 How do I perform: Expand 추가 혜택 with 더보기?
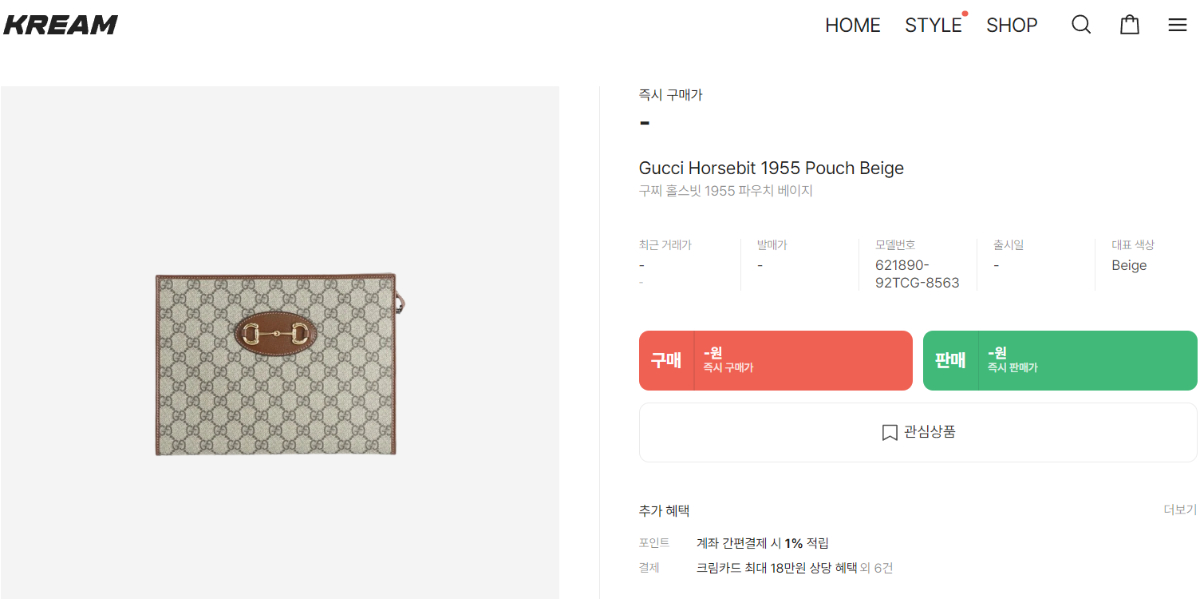point(1179,510)
